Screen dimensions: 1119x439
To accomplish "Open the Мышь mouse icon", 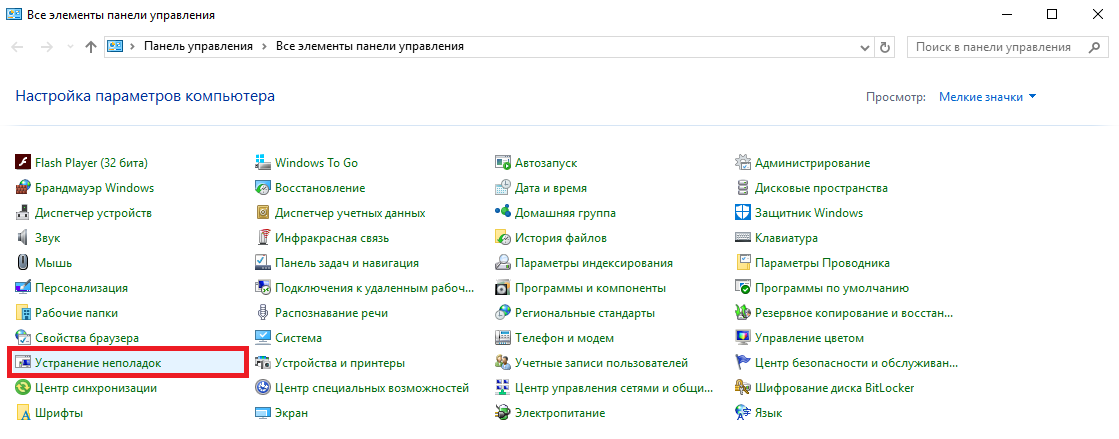I will coord(23,263).
